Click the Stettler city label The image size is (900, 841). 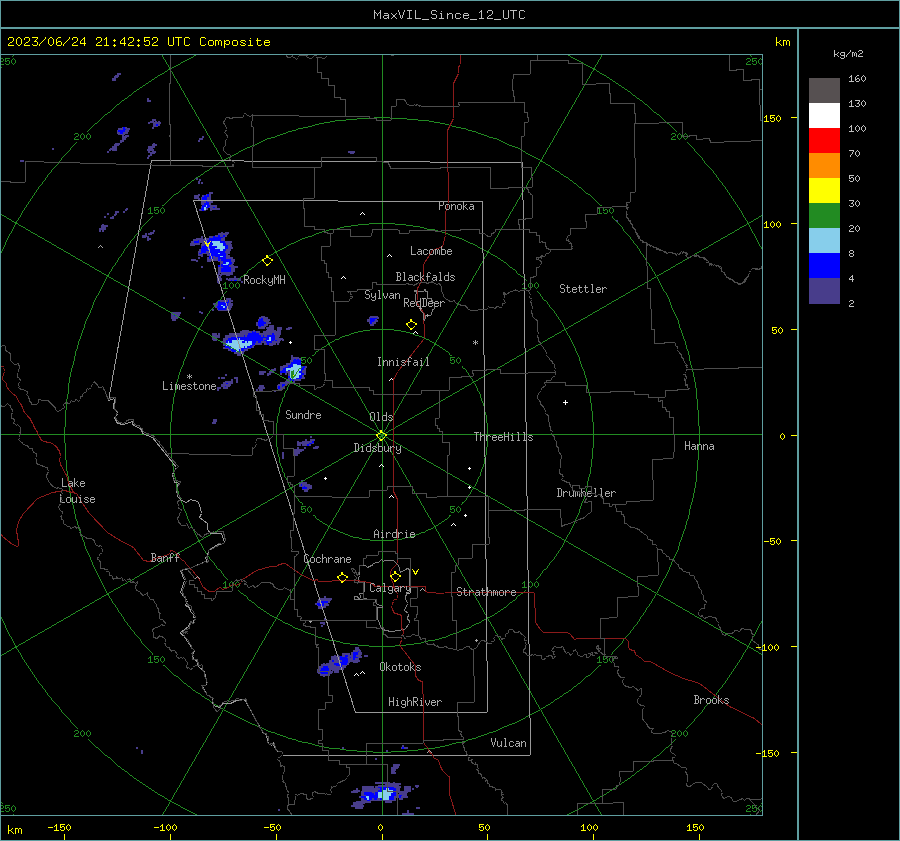click(x=583, y=289)
